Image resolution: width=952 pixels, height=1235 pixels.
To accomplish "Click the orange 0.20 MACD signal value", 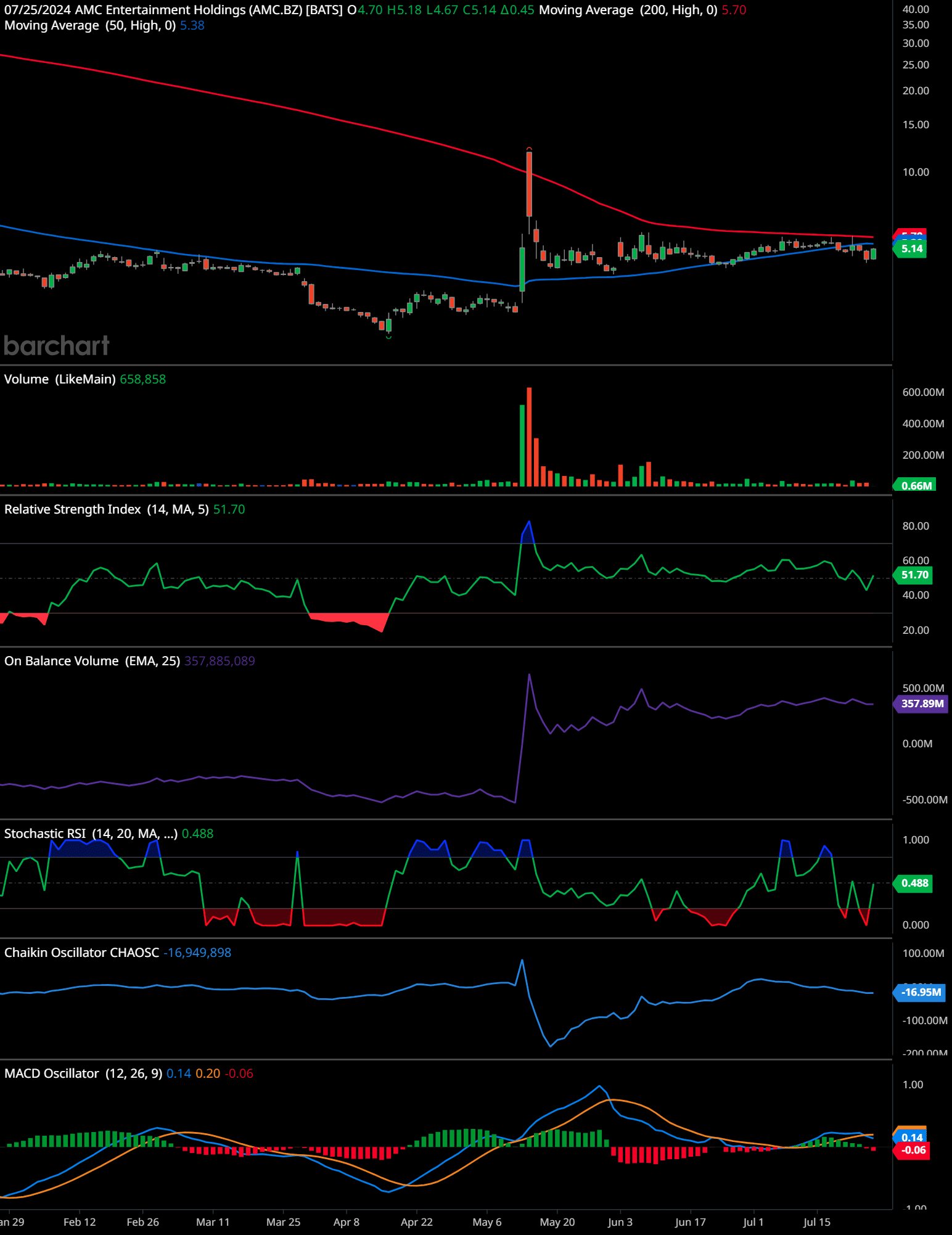I will (208, 1073).
